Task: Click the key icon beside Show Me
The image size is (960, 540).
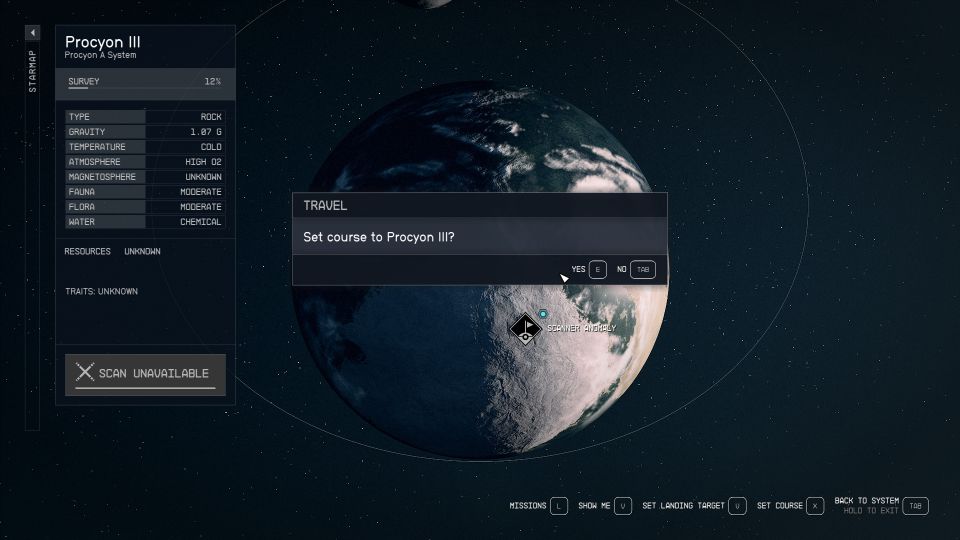Action: pos(623,506)
